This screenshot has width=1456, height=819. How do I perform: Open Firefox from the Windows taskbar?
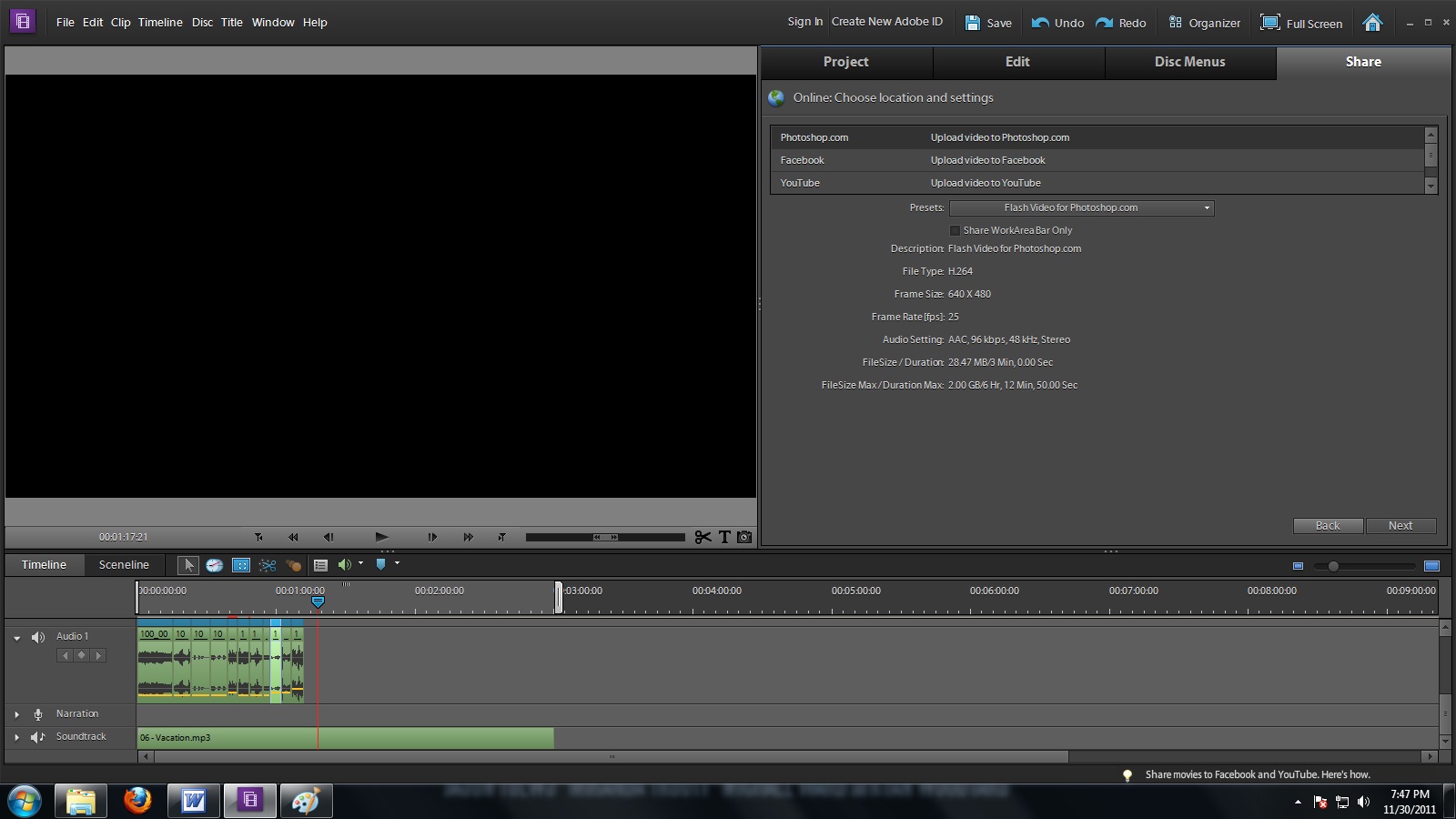(x=137, y=801)
